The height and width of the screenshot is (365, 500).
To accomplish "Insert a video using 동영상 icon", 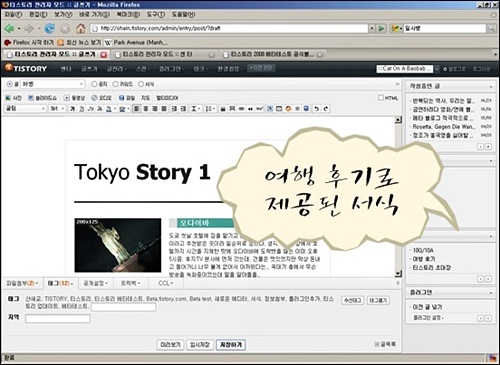I will tap(75, 98).
